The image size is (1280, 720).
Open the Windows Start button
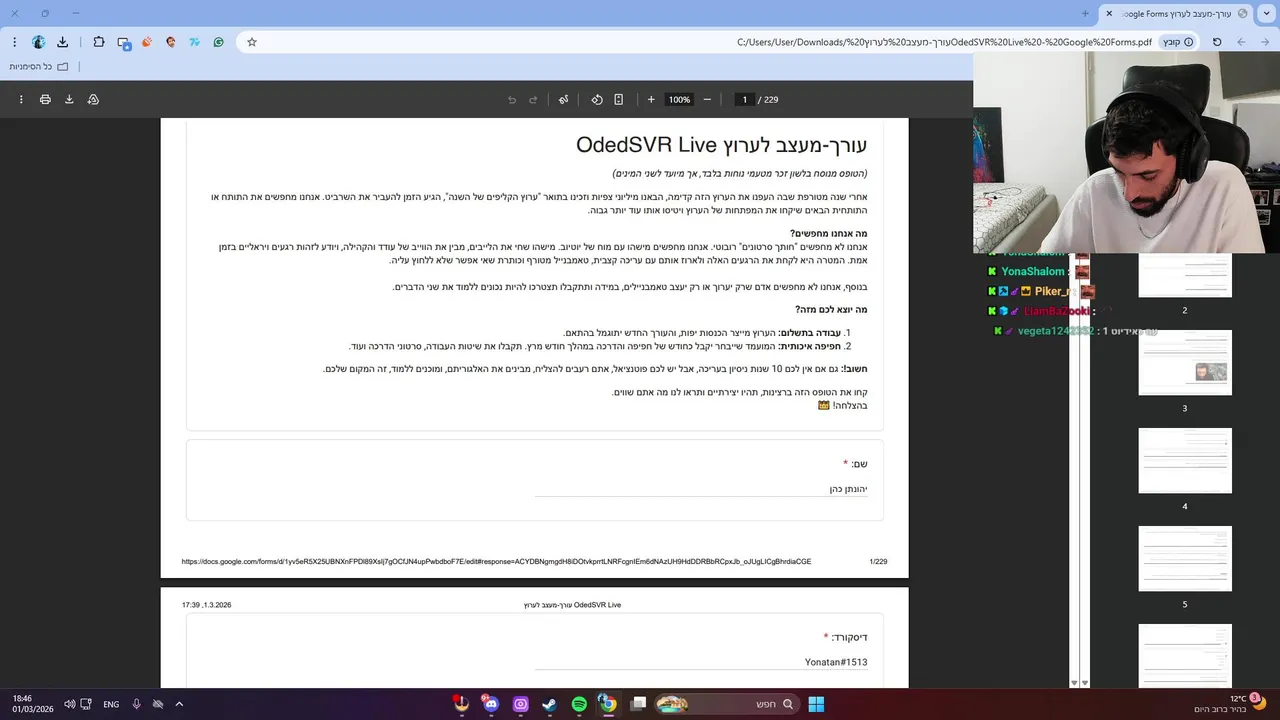(x=816, y=704)
